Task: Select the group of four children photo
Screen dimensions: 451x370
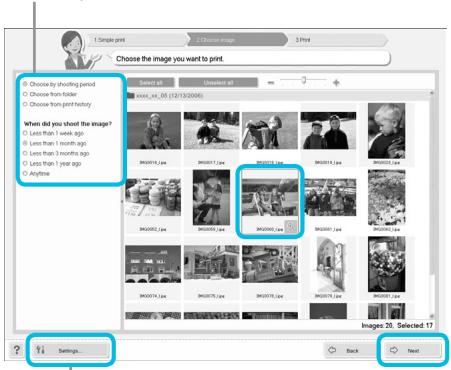Action: point(330,197)
